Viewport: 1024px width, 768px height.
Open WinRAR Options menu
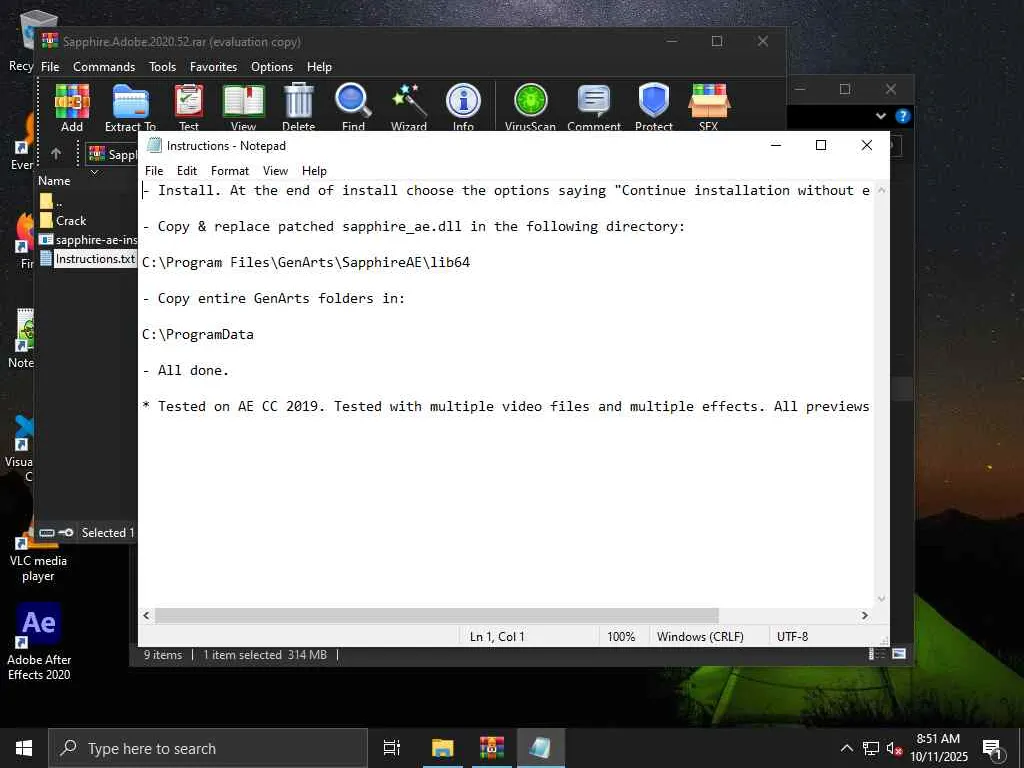(272, 67)
